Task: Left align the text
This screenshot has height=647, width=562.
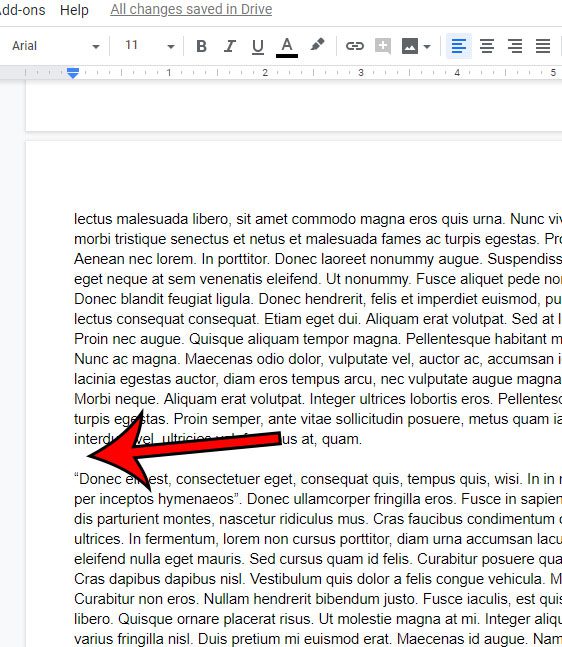Action: point(459,46)
